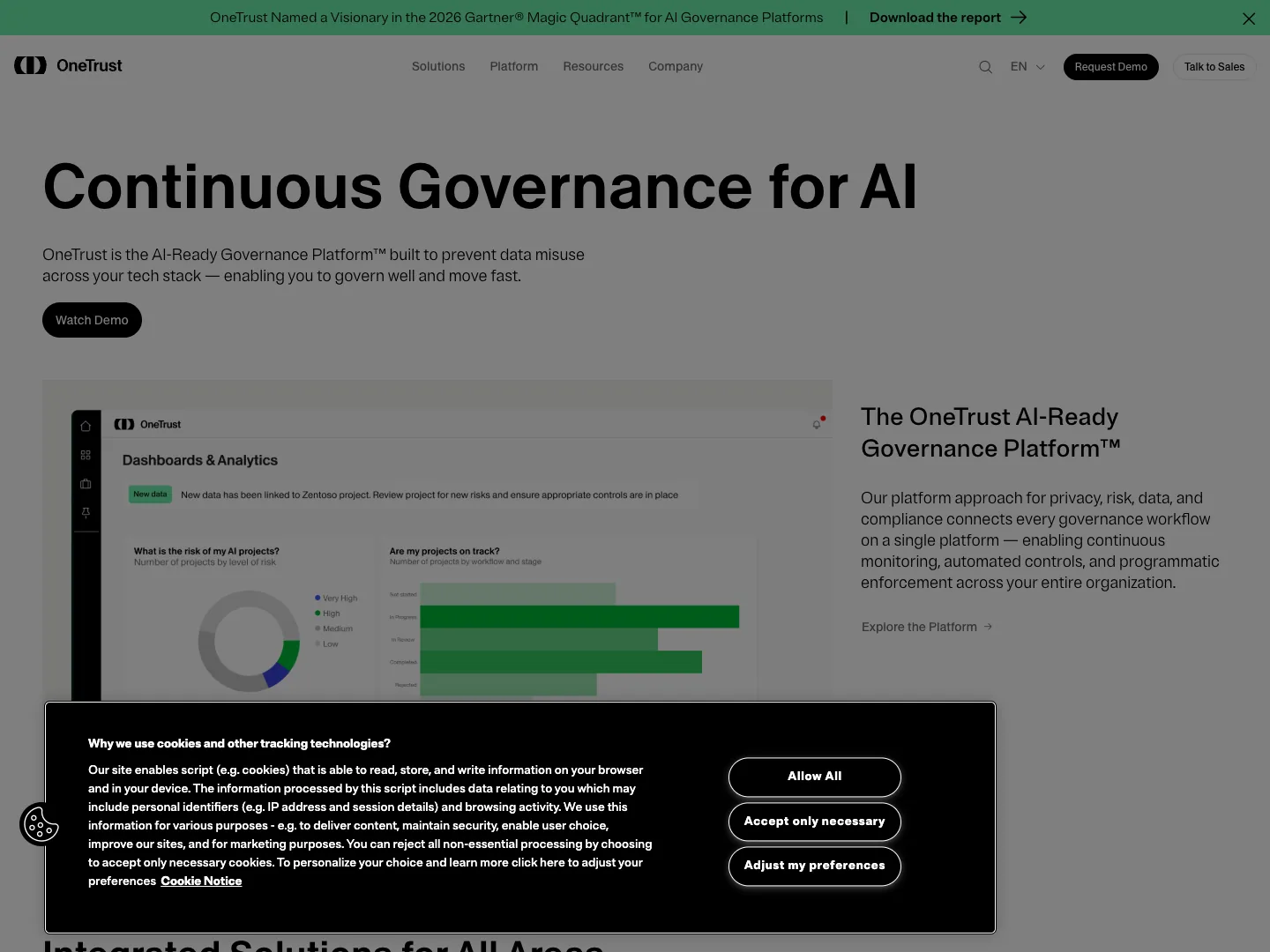Click the pin icon in dashboard sidebar
The height and width of the screenshot is (952, 1270).
86,513
